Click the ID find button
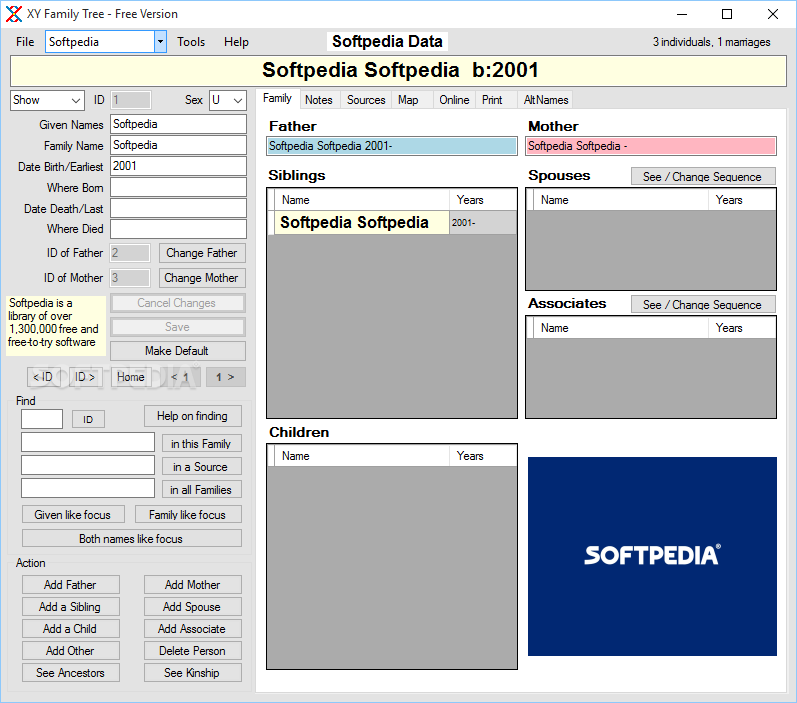 click(88, 419)
